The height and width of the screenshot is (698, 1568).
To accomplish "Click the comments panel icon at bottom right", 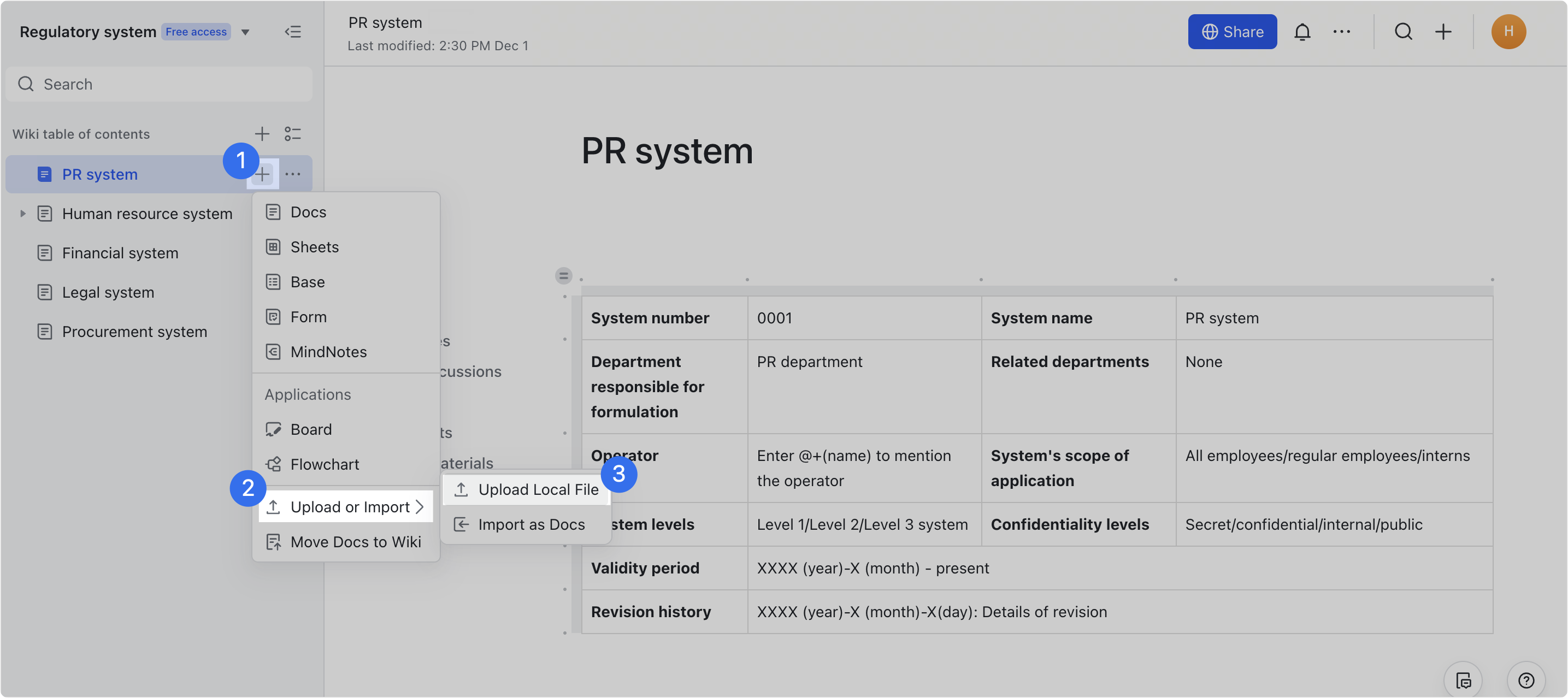I will pos(1463,680).
